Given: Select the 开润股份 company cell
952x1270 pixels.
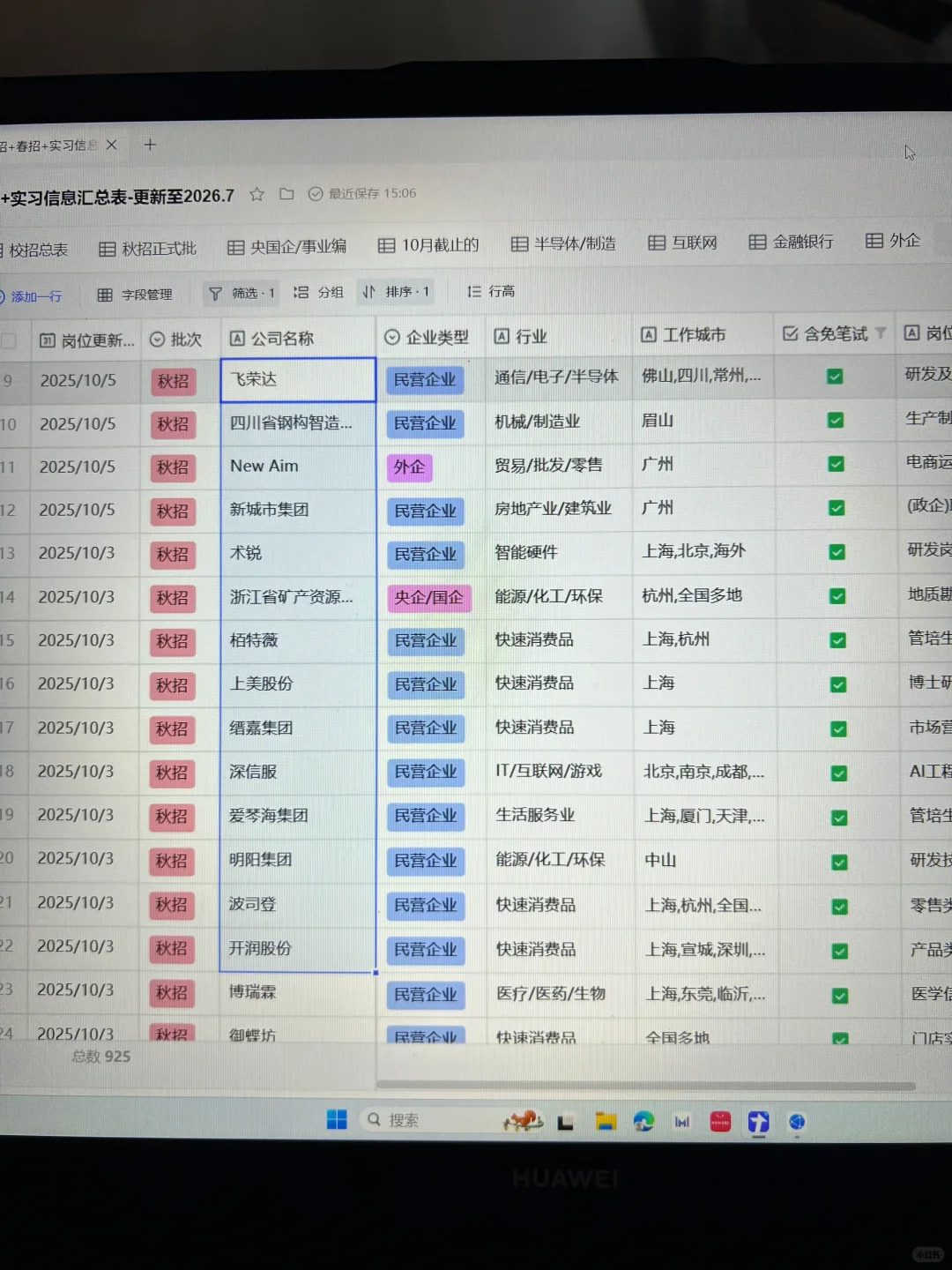Looking at the screenshot, I should click(297, 949).
